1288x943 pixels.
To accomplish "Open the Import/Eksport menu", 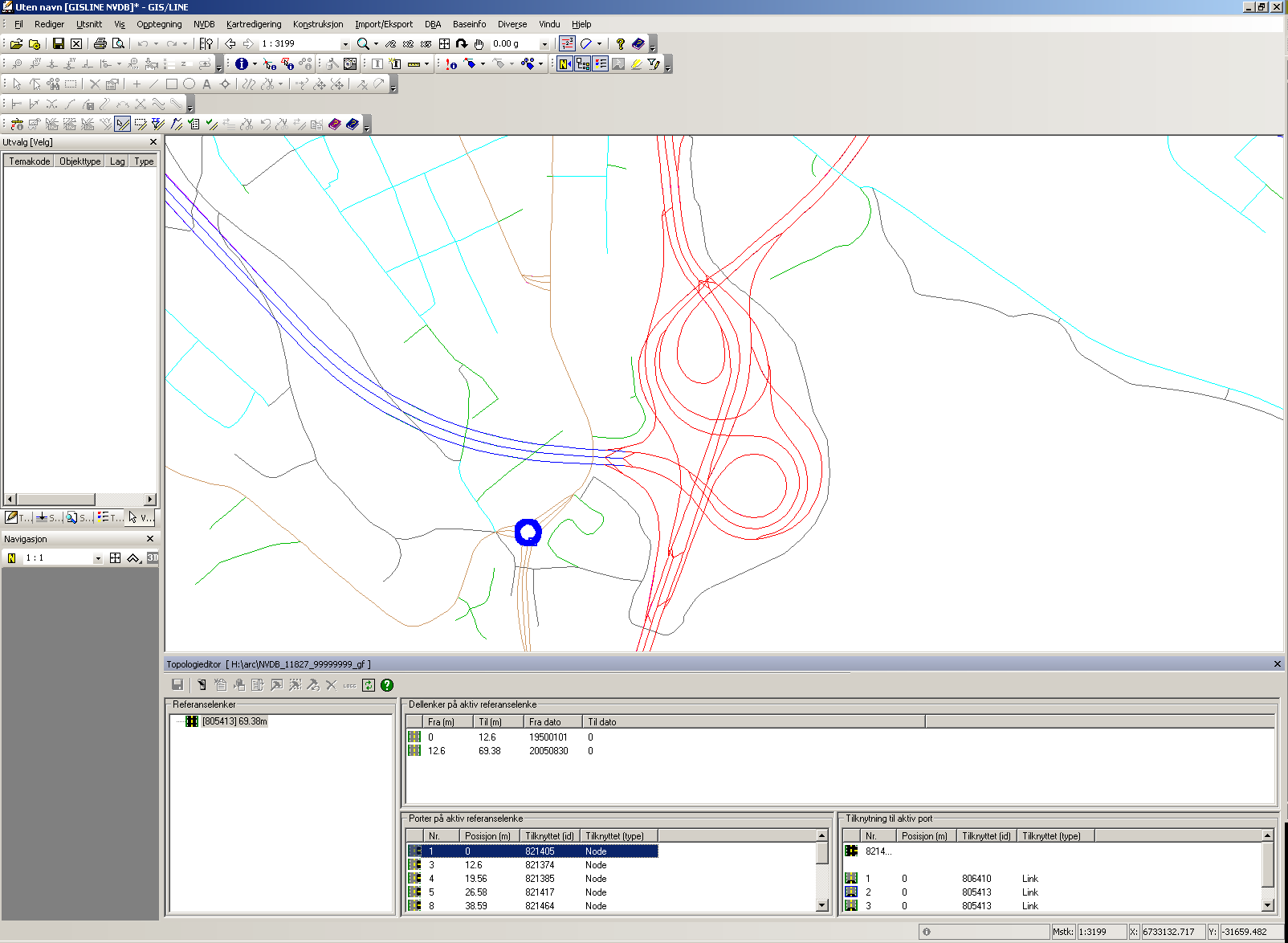I will point(384,24).
